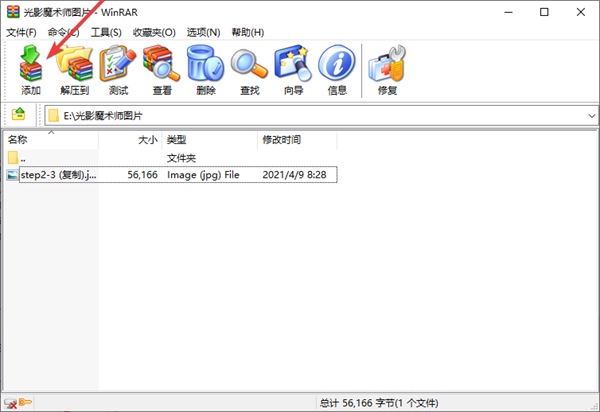The height and width of the screenshot is (412, 600).
Task: Click the parent folder '..' icon
Action: tap(13, 157)
